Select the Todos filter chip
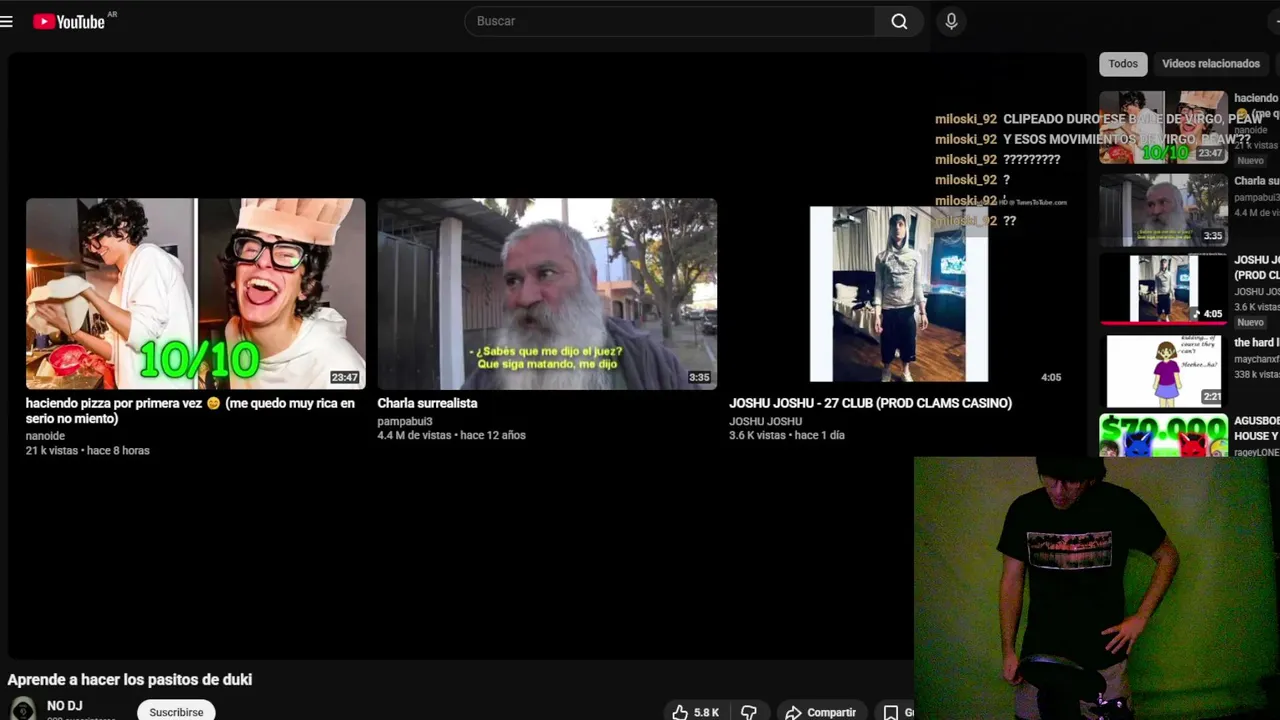Viewport: 1280px width, 720px height. point(1123,63)
